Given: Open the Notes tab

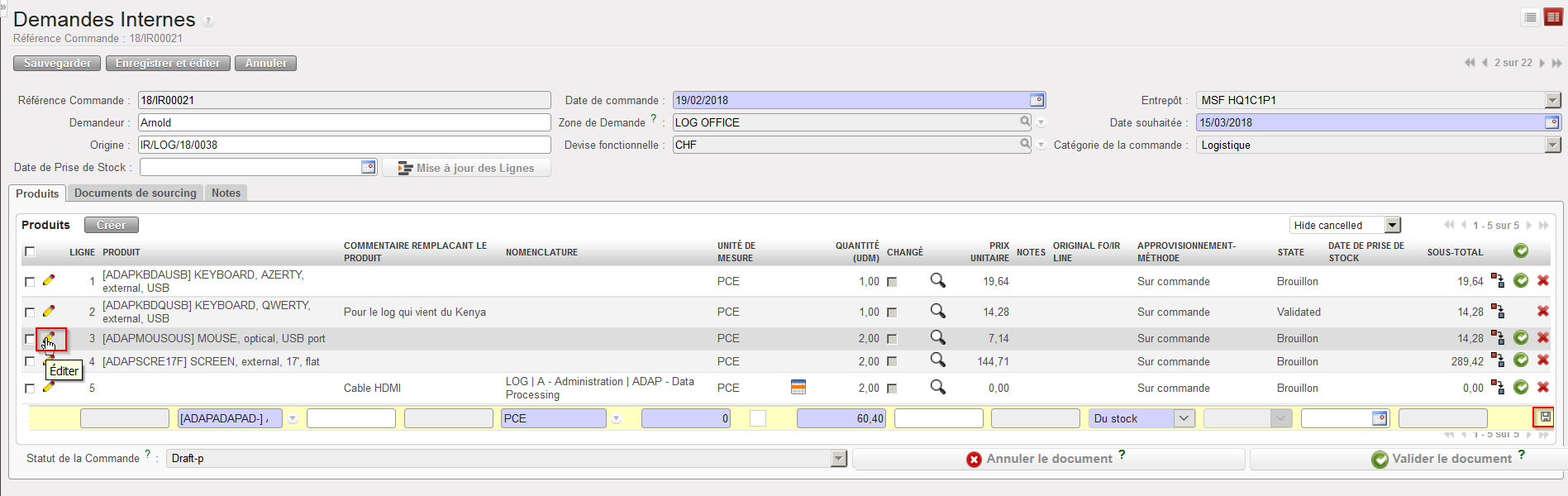Looking at the screenshot, I should coord(226,193).
